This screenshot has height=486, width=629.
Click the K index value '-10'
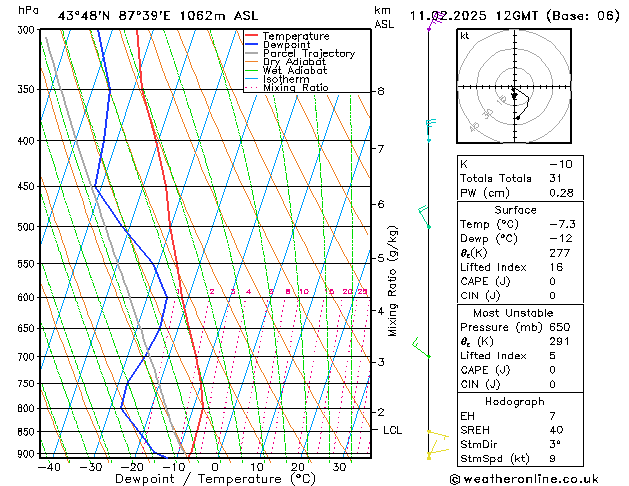tap(561, 164)
